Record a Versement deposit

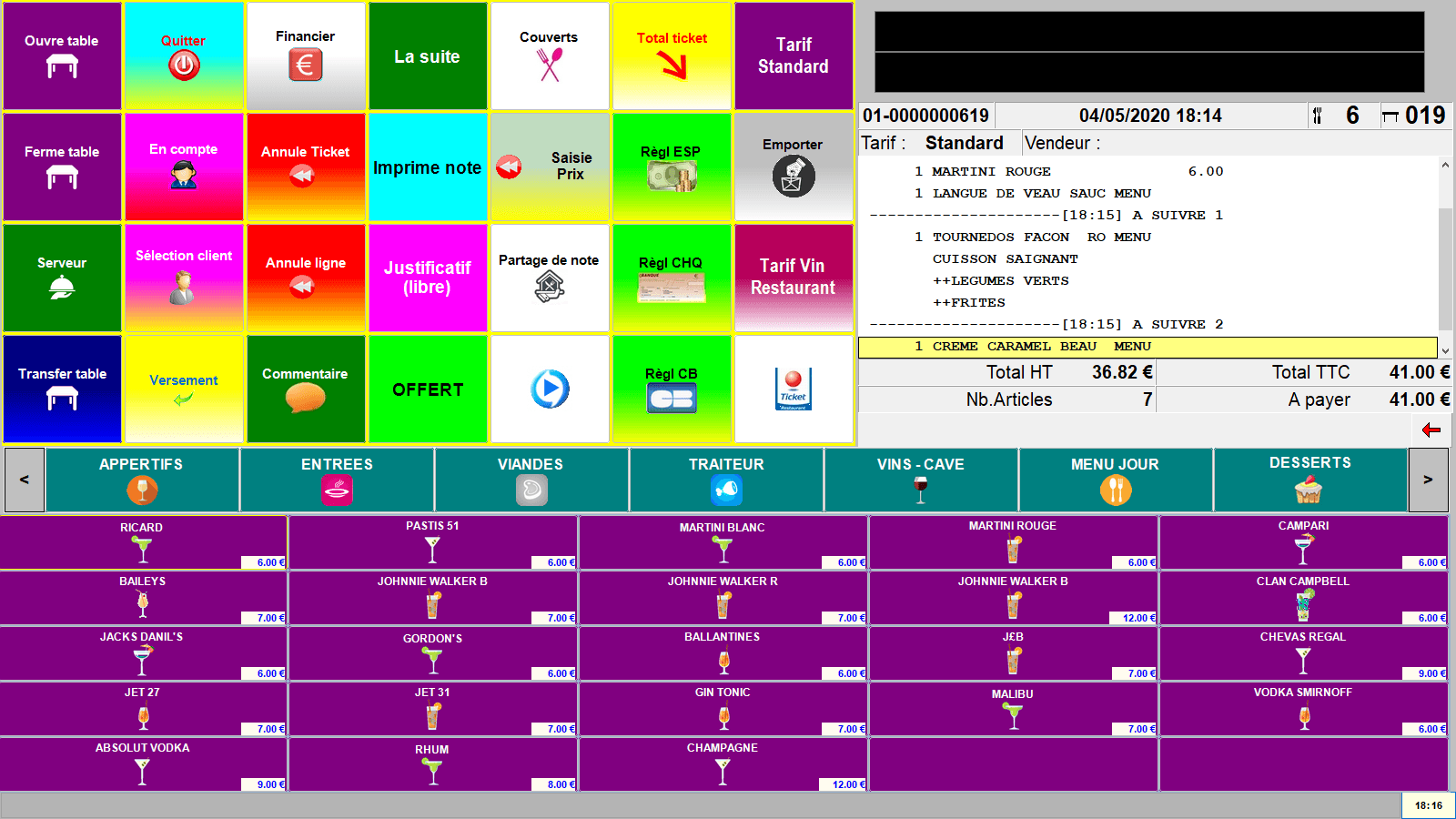coord(184,389)
